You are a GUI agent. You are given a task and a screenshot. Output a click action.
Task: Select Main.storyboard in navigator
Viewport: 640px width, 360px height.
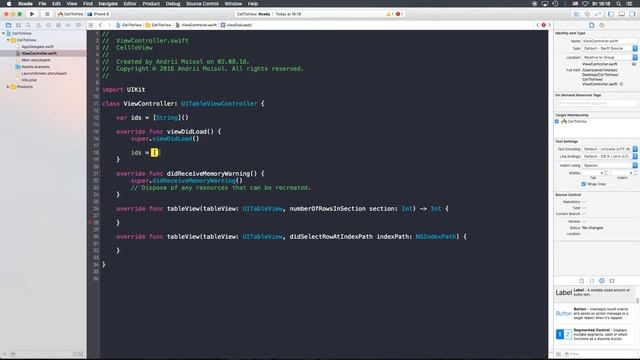(x=36, y=60)
